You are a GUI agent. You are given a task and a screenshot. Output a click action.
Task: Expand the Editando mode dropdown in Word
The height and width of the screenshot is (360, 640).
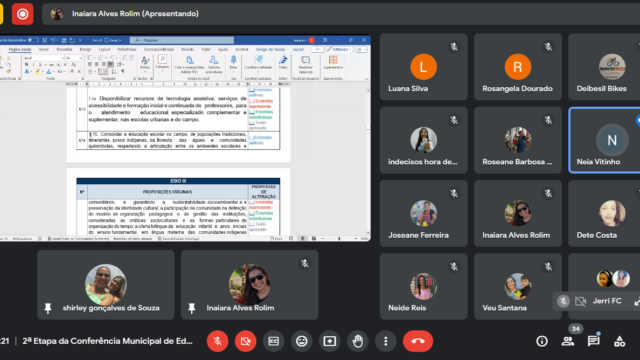(x=339, y=49)
